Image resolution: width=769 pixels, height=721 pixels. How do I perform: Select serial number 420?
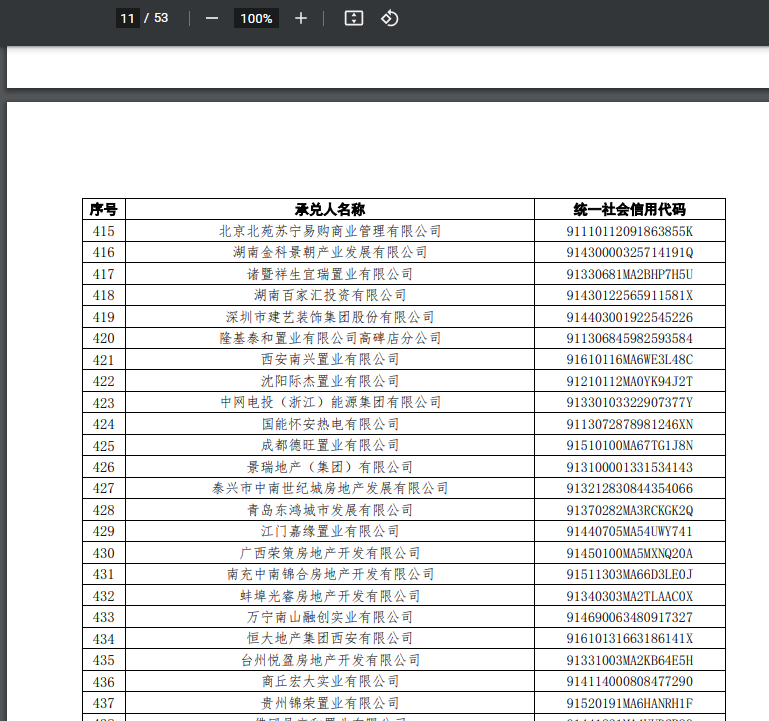103,338
